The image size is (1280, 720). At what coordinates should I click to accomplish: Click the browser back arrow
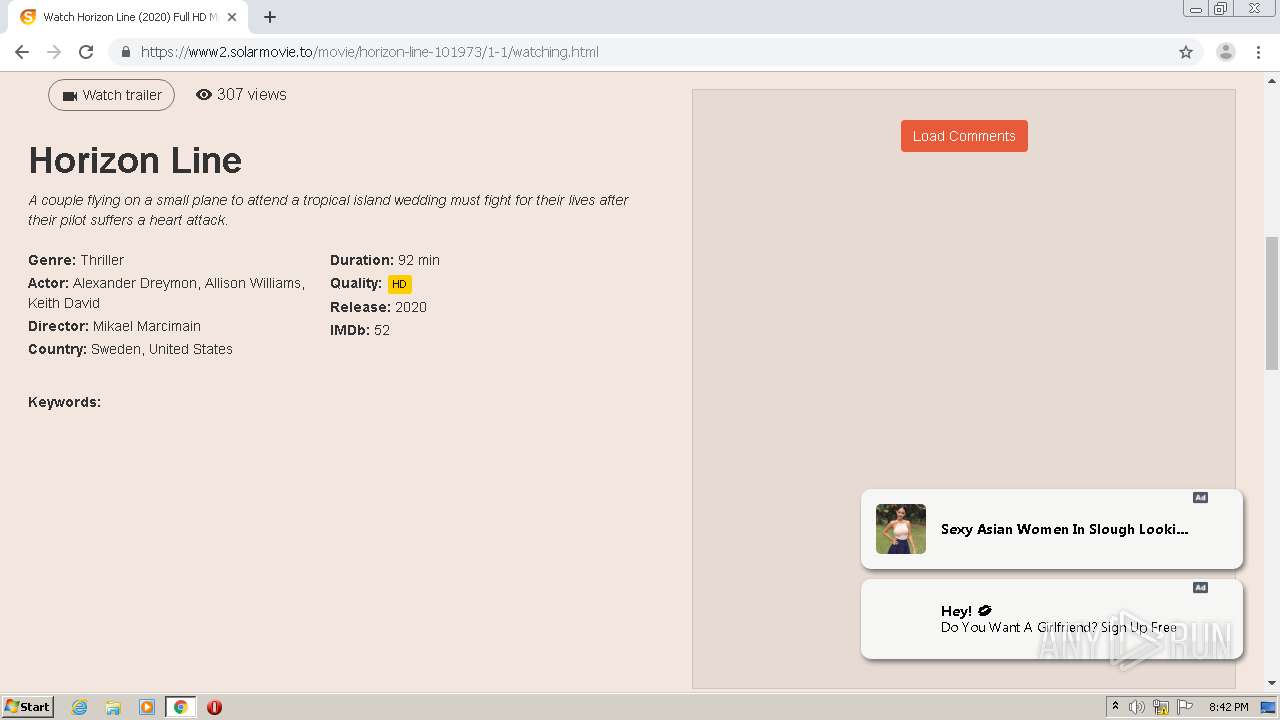[22, 52]
